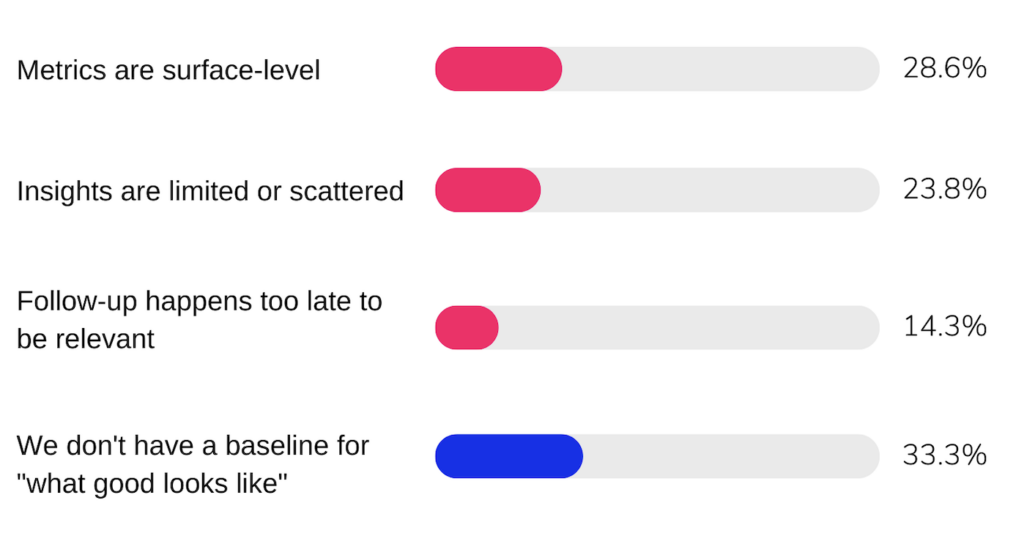Click the "Follow-up happens too late to" line
The height and width of the screenshot is (533, 1024).
[199, 301]
